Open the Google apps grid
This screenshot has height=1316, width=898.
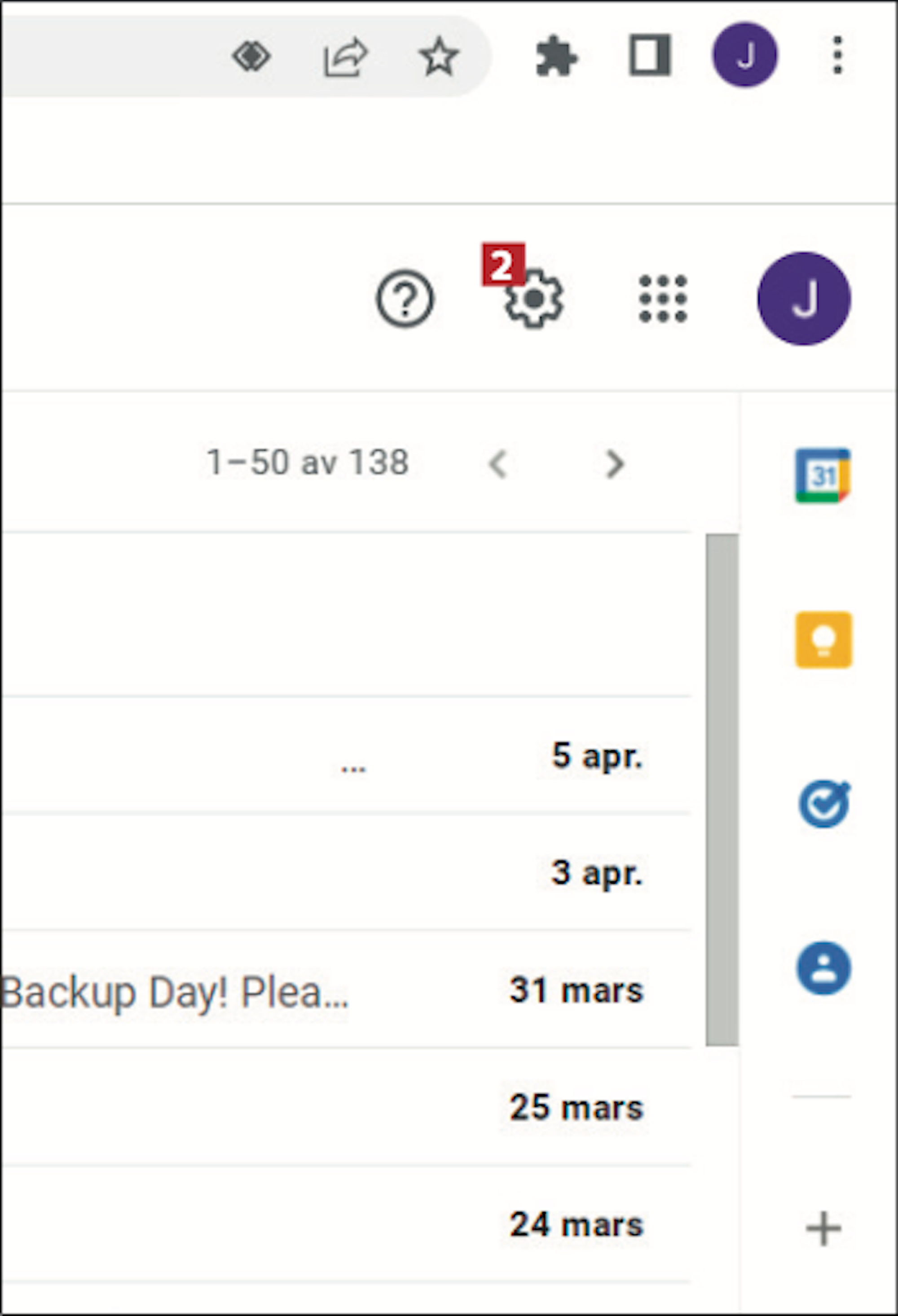[663, 299]
